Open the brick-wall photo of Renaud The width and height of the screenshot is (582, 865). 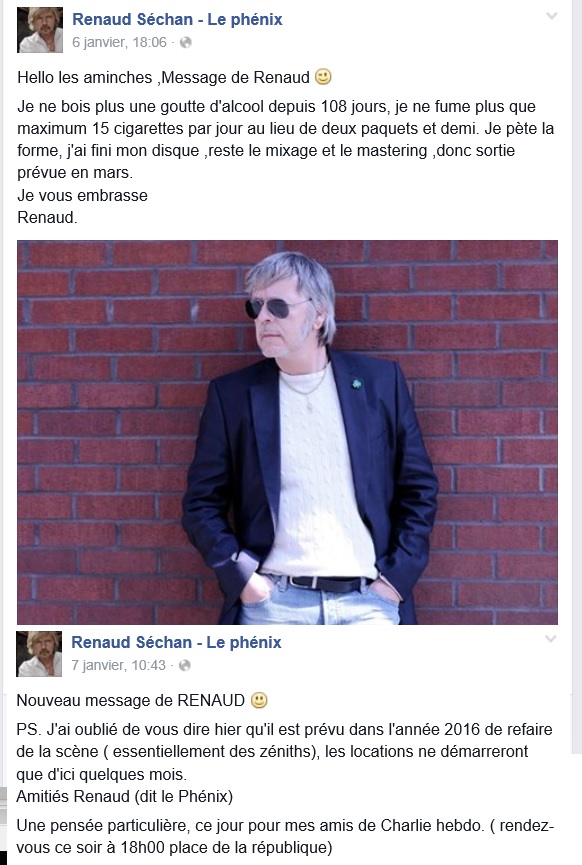click(x=287, y=432)
